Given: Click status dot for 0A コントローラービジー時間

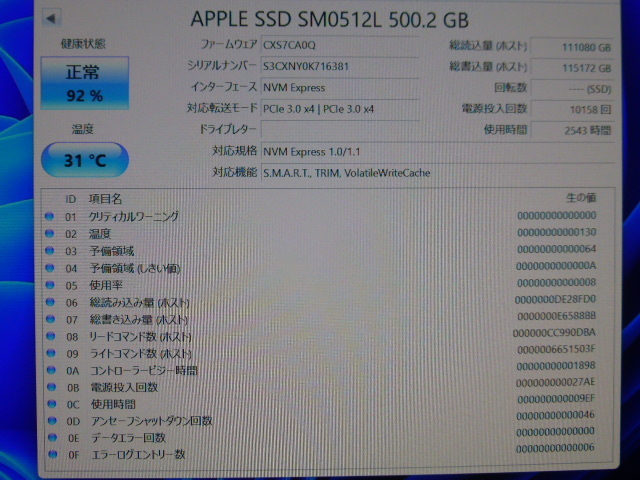Looking at the screenshot, I should (51, 370).
